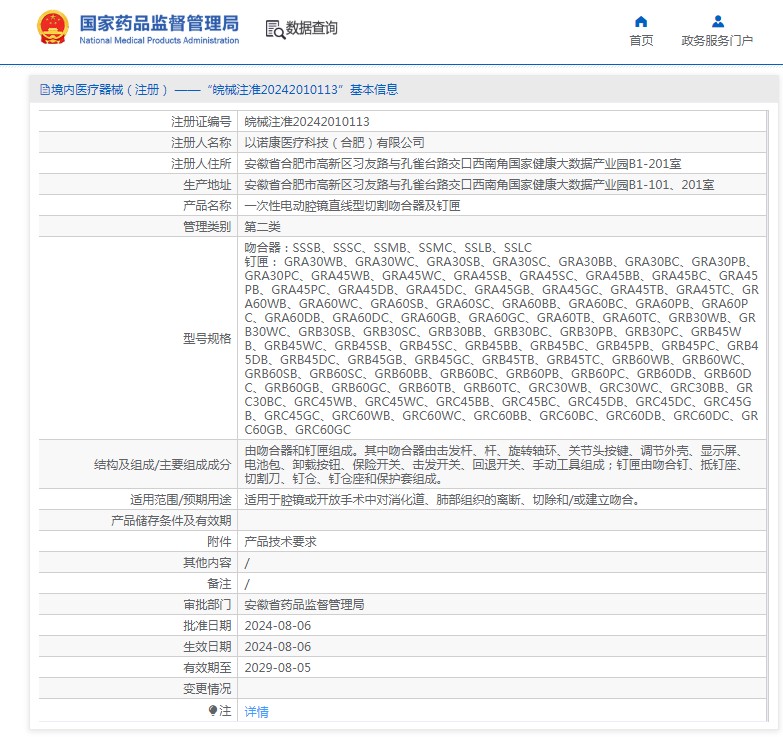Click the document icon before 境内医疗器械
This screenshot has height=737, width=783.
click(45, 90)
